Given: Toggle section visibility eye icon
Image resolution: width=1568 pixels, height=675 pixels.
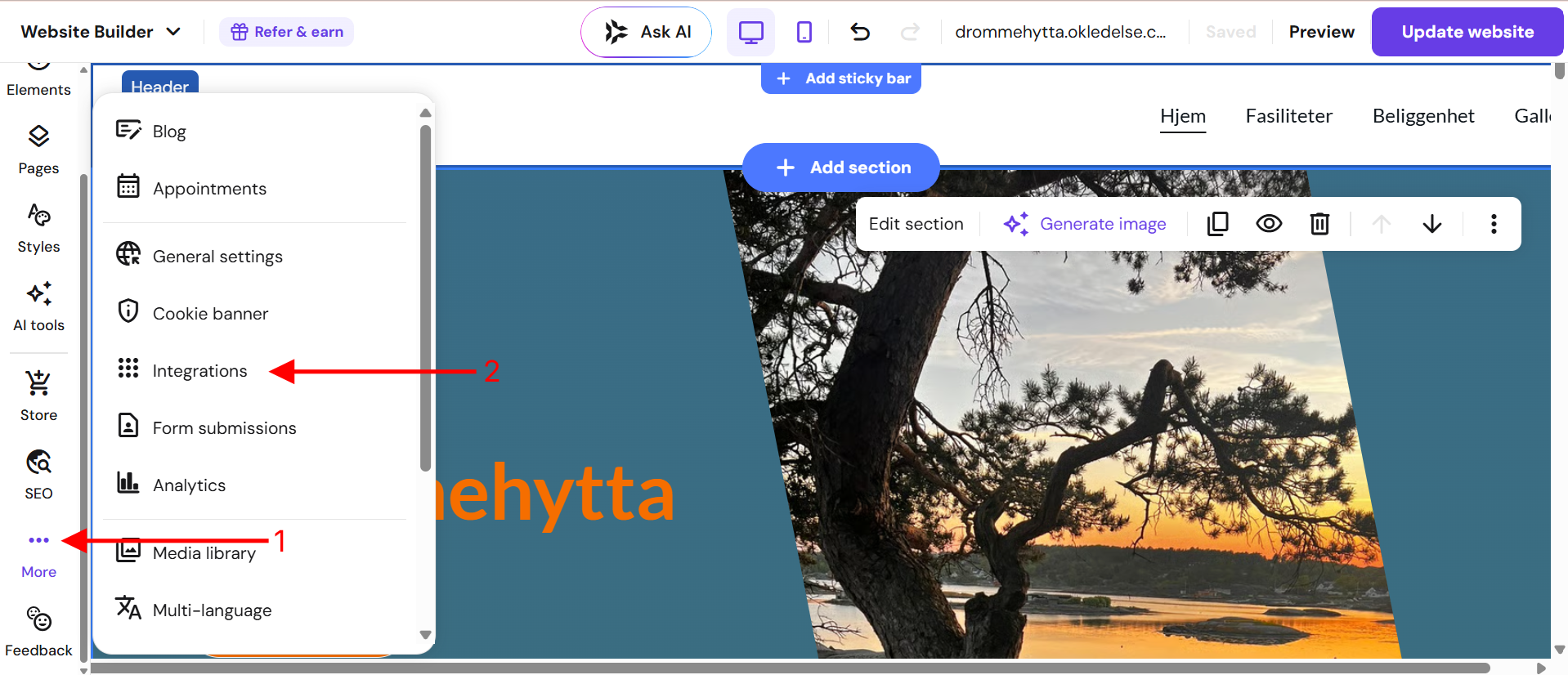Looking at the screenshot, I should [x=1269, y=224].
